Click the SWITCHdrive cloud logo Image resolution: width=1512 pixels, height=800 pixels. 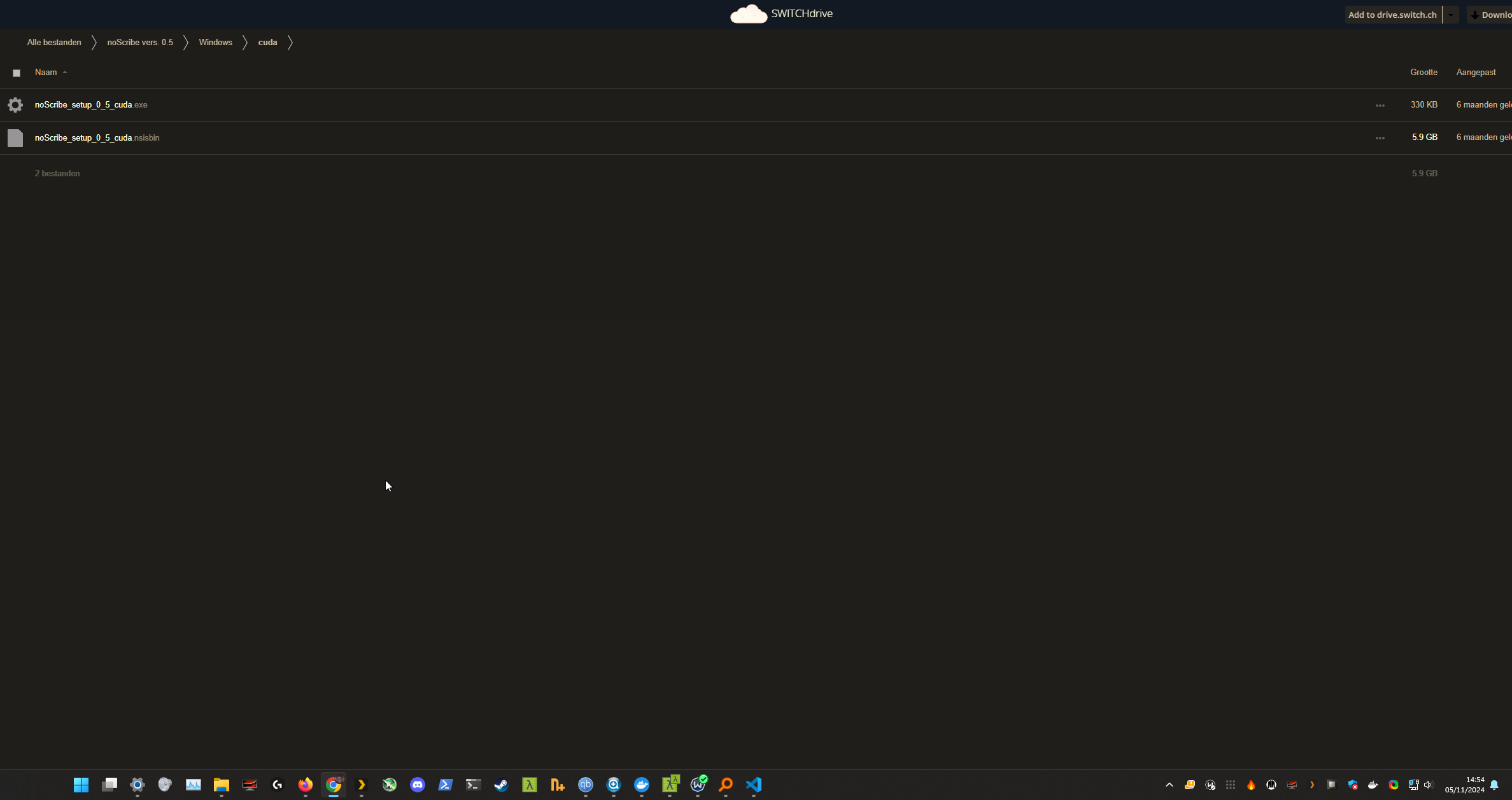(x=748, y=14)
